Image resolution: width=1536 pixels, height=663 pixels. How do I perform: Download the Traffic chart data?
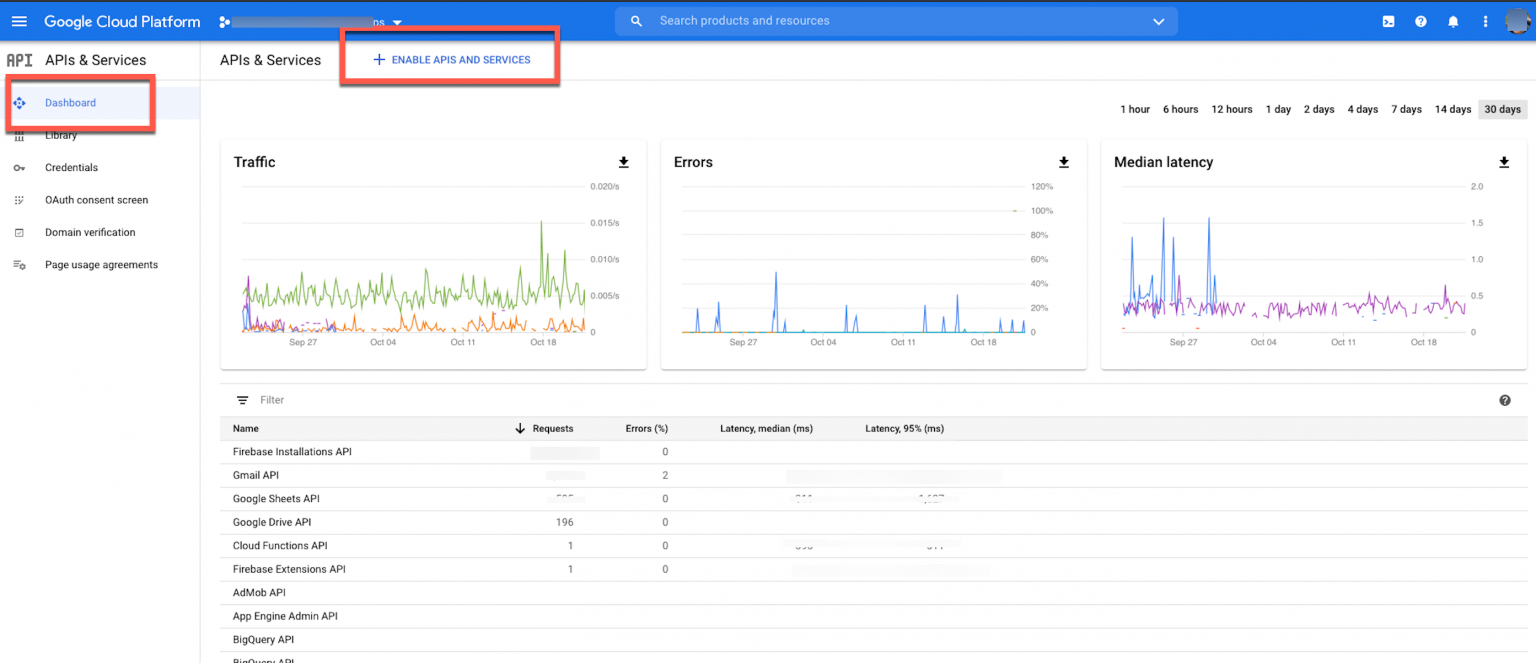(x=624, y=162)
